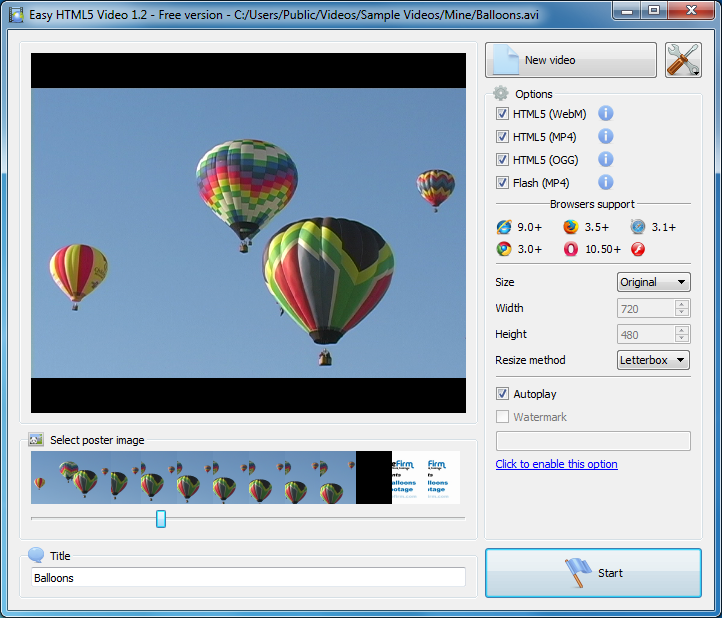Image resolution: width=722 pixels, height=618 pixels.
Task: Click the Start conversion button
Action: pos(593,573)
